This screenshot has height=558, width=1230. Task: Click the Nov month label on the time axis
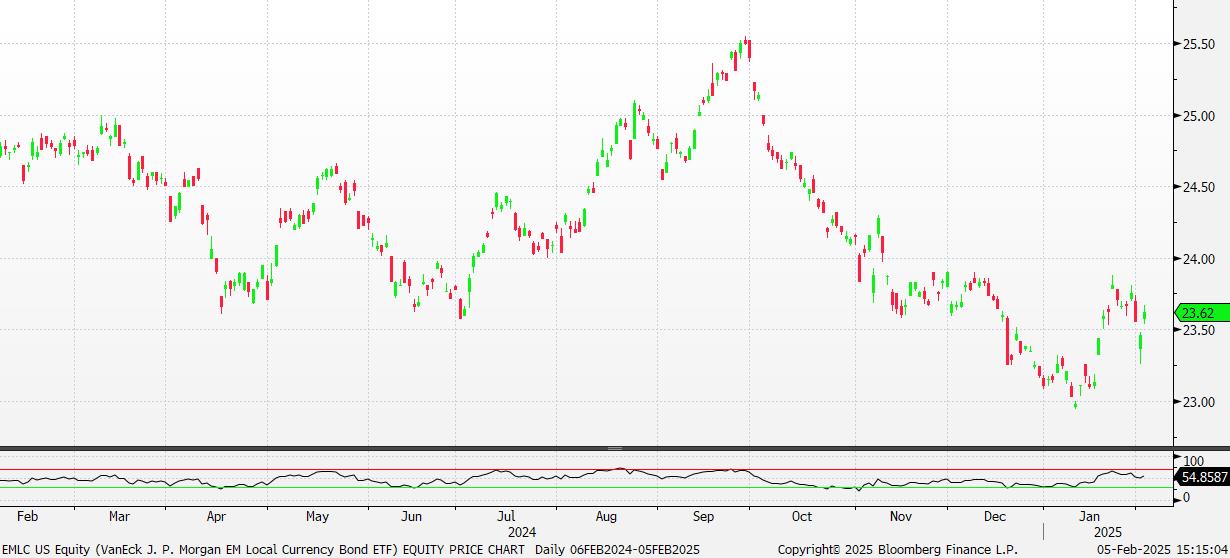tap(901, 517)
